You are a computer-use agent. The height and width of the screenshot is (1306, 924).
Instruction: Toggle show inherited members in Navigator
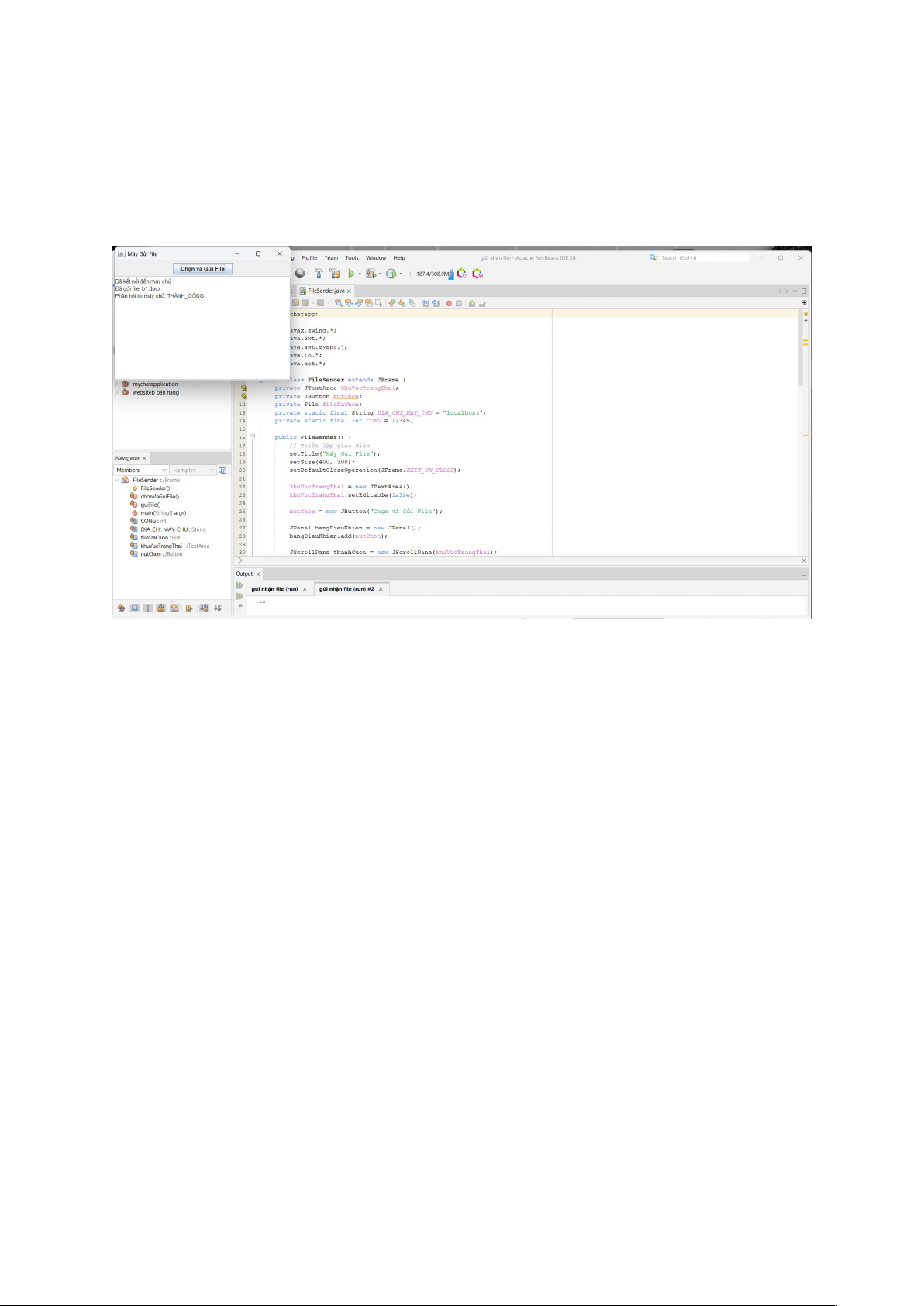coord(121,608)
